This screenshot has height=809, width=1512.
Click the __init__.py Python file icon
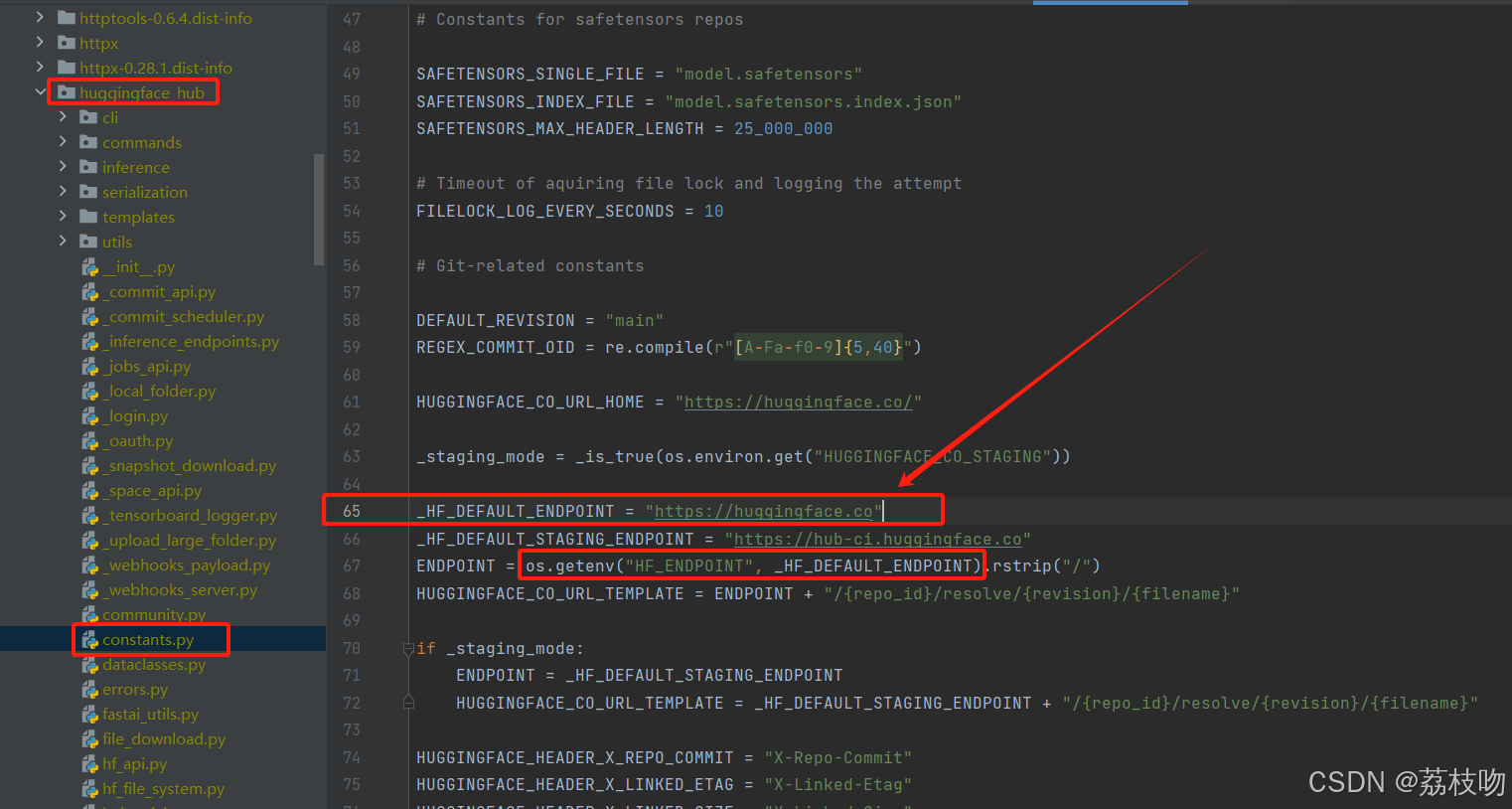[x=90, y=266]
